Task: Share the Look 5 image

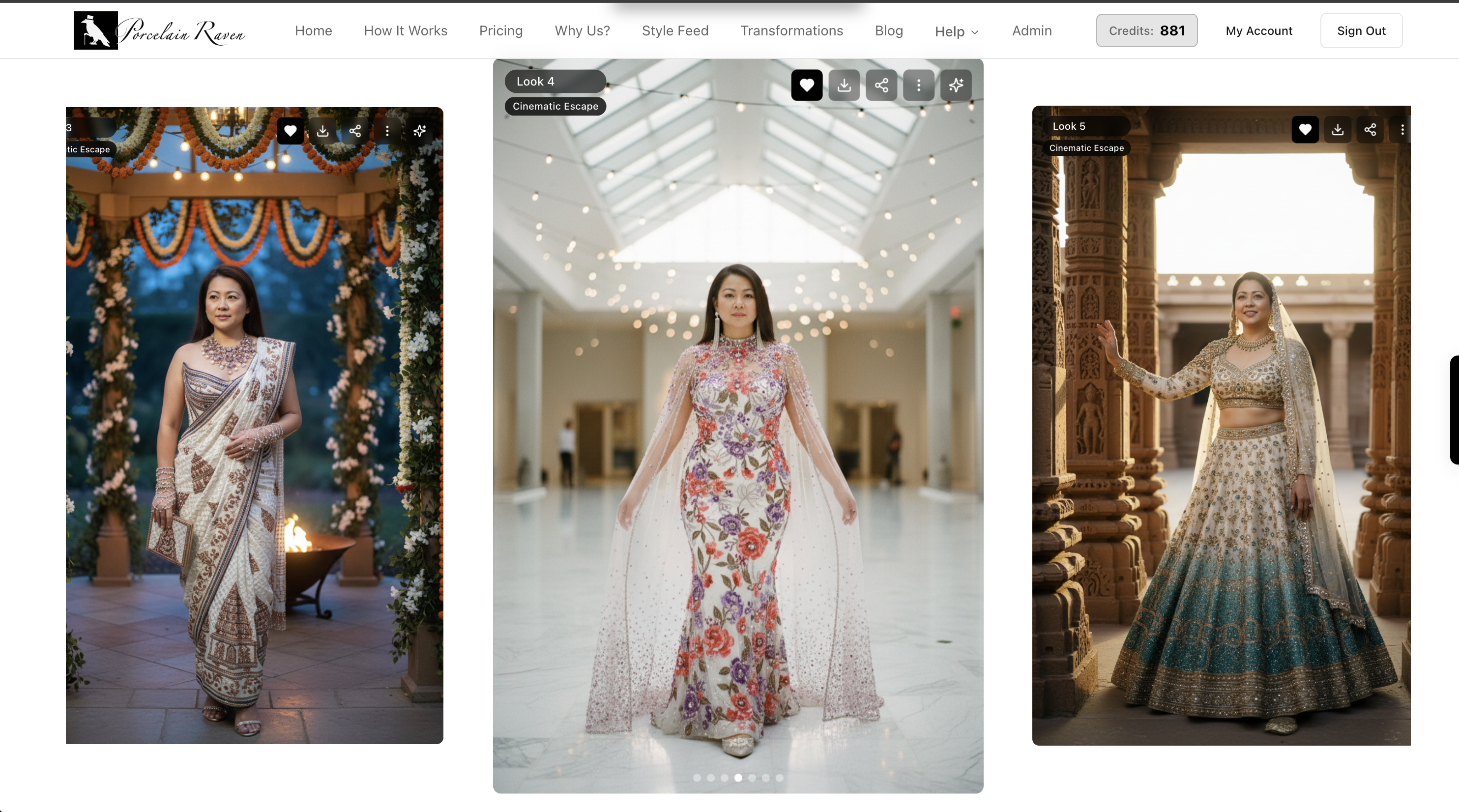Action: 1370,130
